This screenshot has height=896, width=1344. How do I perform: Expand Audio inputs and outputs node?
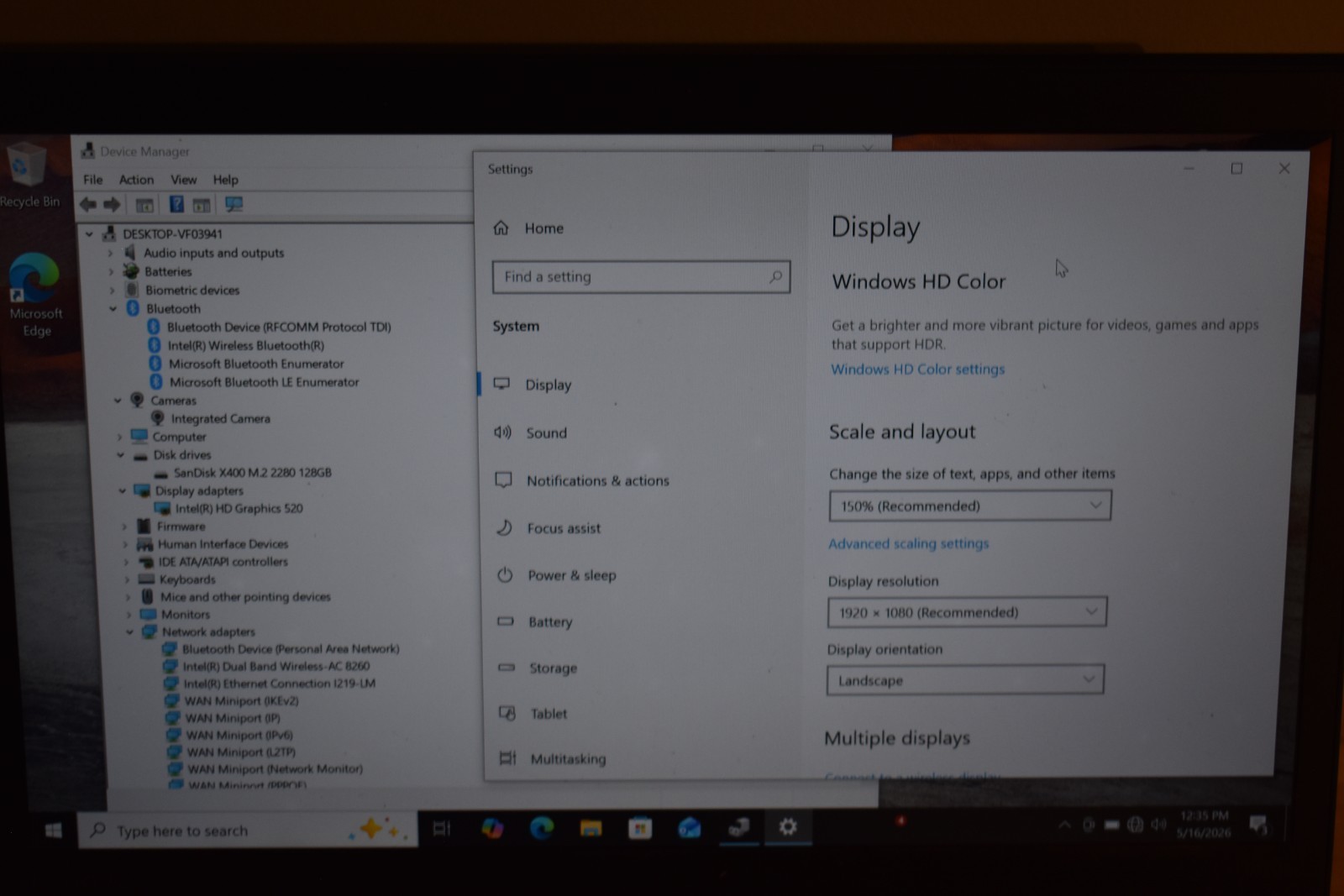[110, 253]
